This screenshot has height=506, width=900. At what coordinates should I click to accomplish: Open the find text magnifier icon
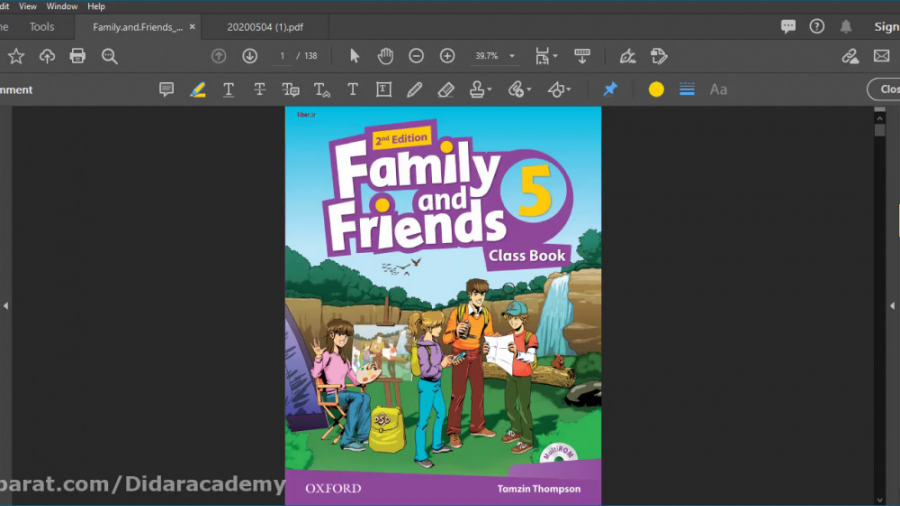(x=109, y=56)
